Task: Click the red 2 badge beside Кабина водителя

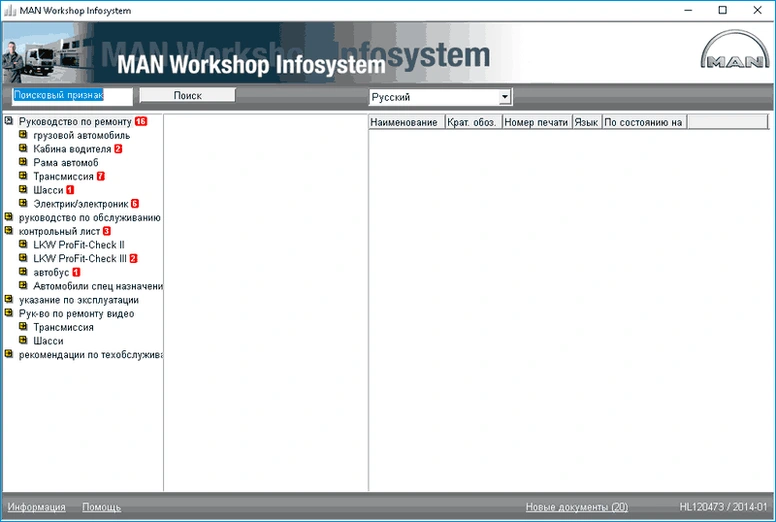Action: coord(118,148)
